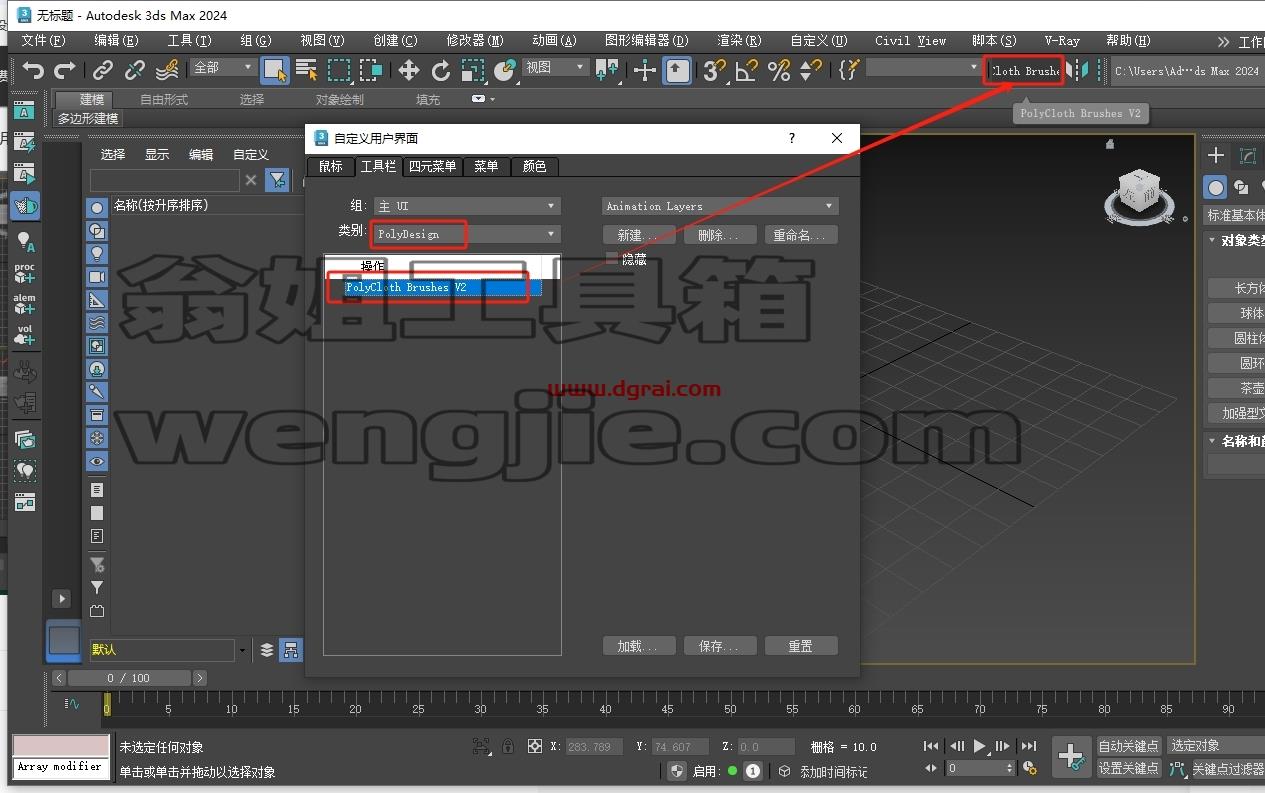
Task: Click the Time Configuration icon
Action: 1028,768
